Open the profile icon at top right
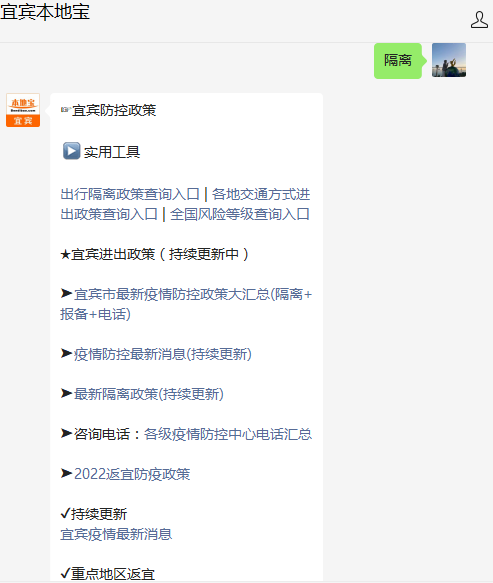 click(x=479, y=19)
